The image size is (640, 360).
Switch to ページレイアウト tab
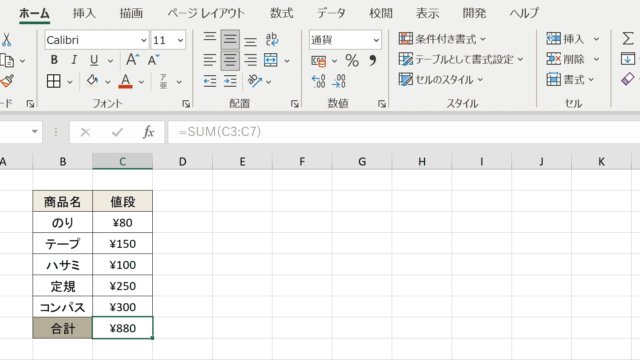pyautogui.click(x=206, y=13)
